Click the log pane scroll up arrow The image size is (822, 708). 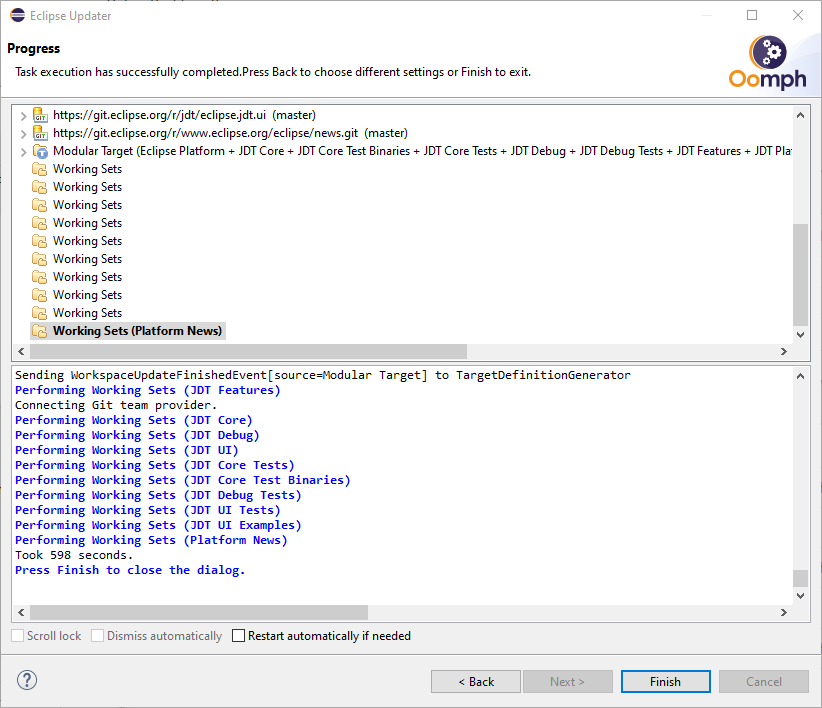pos(801,376)
